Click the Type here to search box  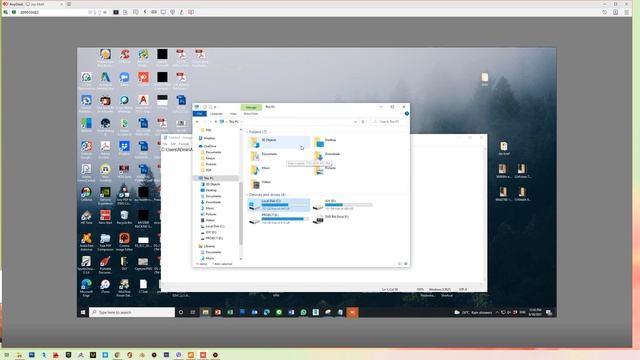coord(132,312)
